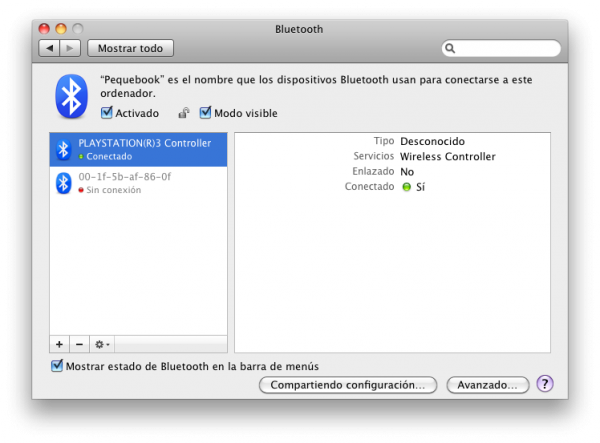The image size is (600, 443).
Task: Click the Bluetooth icon of device 00-1f-5b-af-86-0f
Action: click(64, 183)
